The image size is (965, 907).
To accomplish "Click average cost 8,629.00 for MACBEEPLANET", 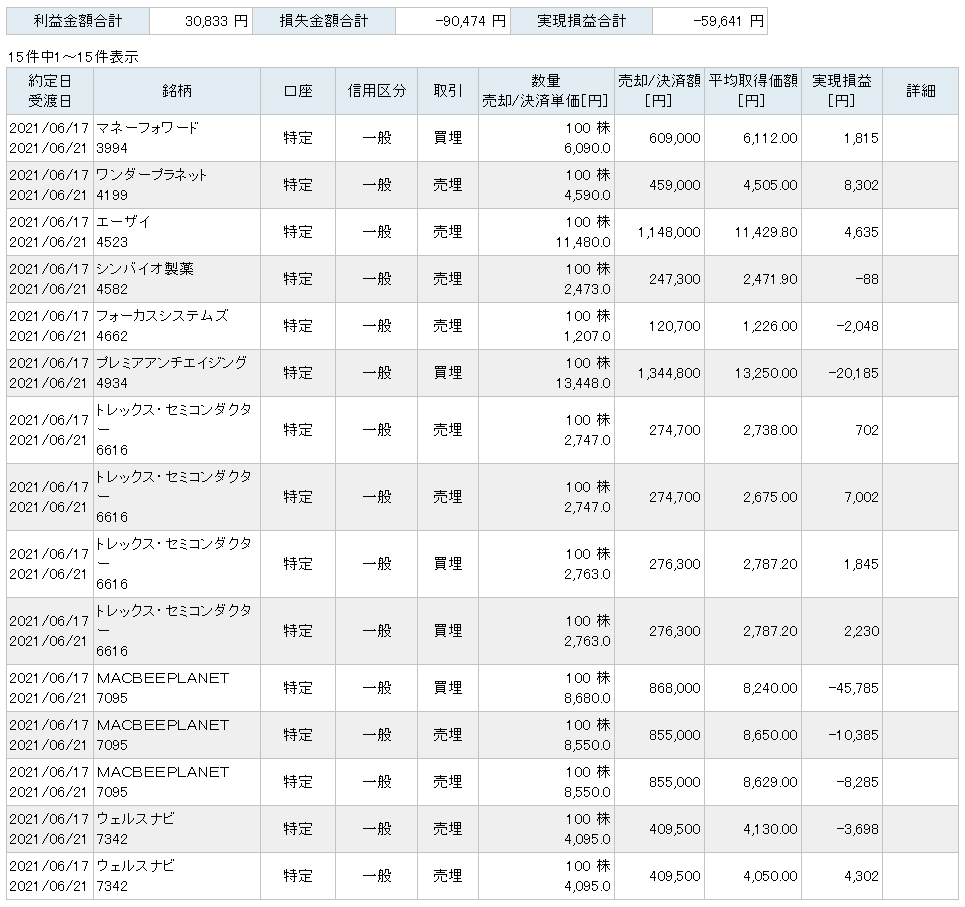I will [770, 783].
